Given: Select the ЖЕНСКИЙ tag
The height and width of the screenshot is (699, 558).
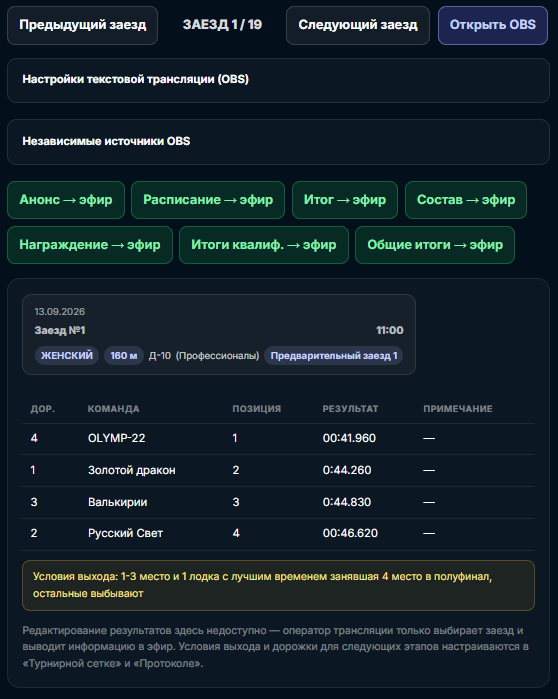Looking at the screenshot, I should [67, 356].
